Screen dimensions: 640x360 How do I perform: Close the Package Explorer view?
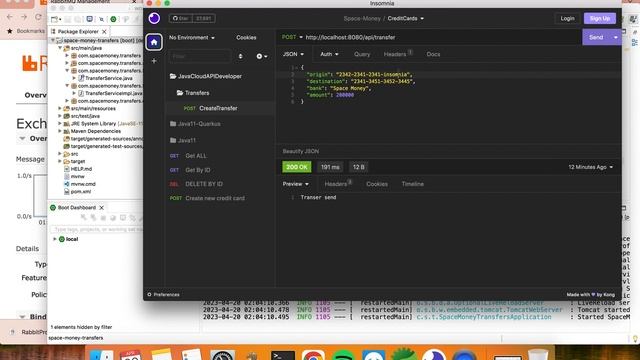click(x=104, y=31)
